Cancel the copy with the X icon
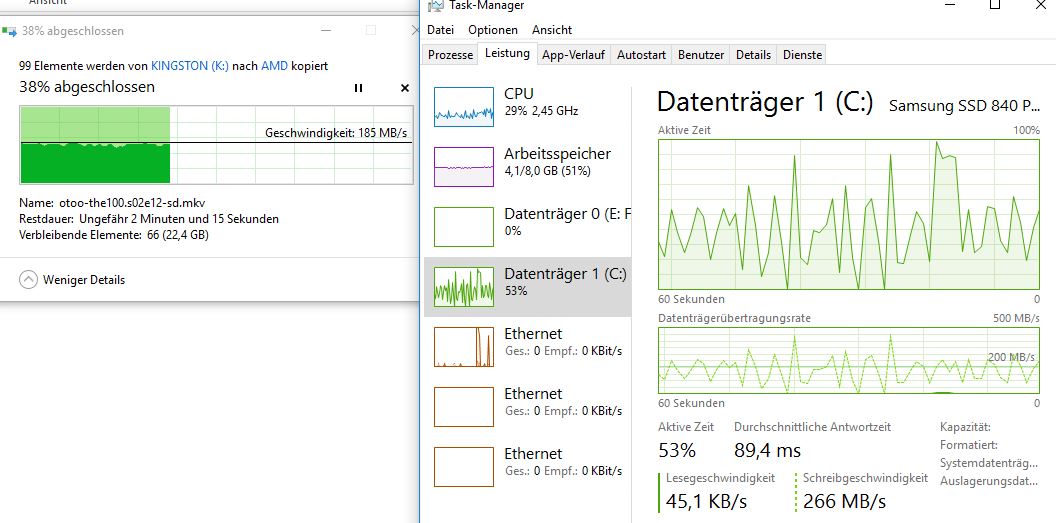Image resolution: width=1056 pixels, height=523 pixels. [x=405, y=88]
